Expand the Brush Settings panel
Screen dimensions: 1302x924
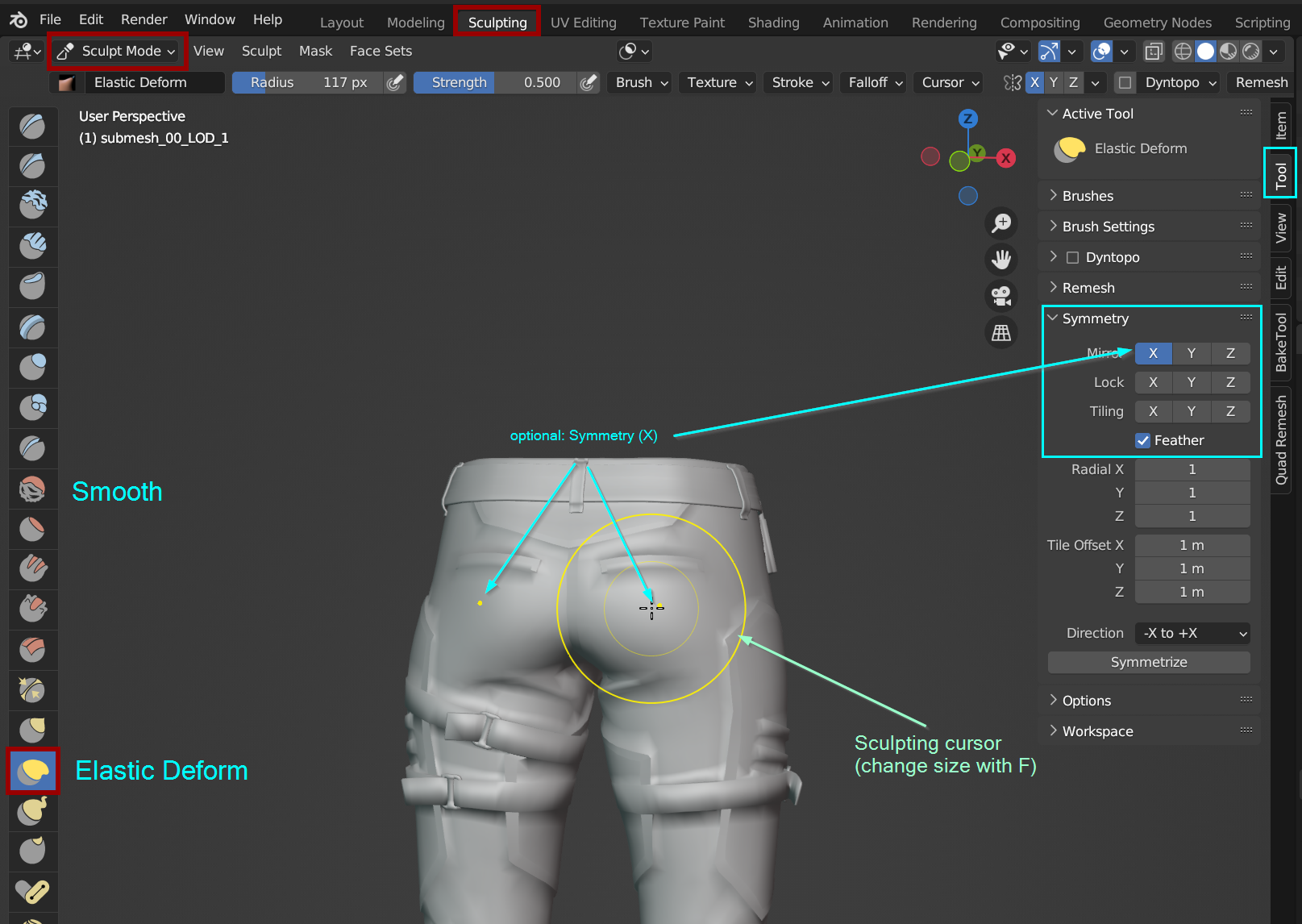(1108, 227)
